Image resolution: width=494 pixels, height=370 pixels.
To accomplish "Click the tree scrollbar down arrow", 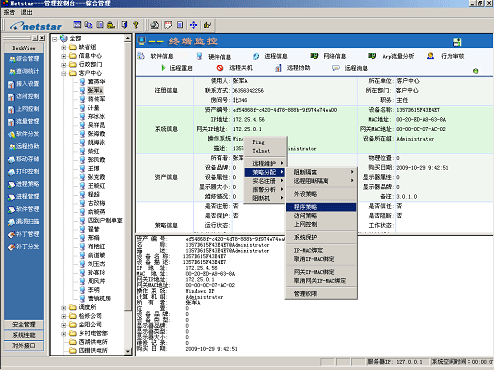I will pos(128,351).
